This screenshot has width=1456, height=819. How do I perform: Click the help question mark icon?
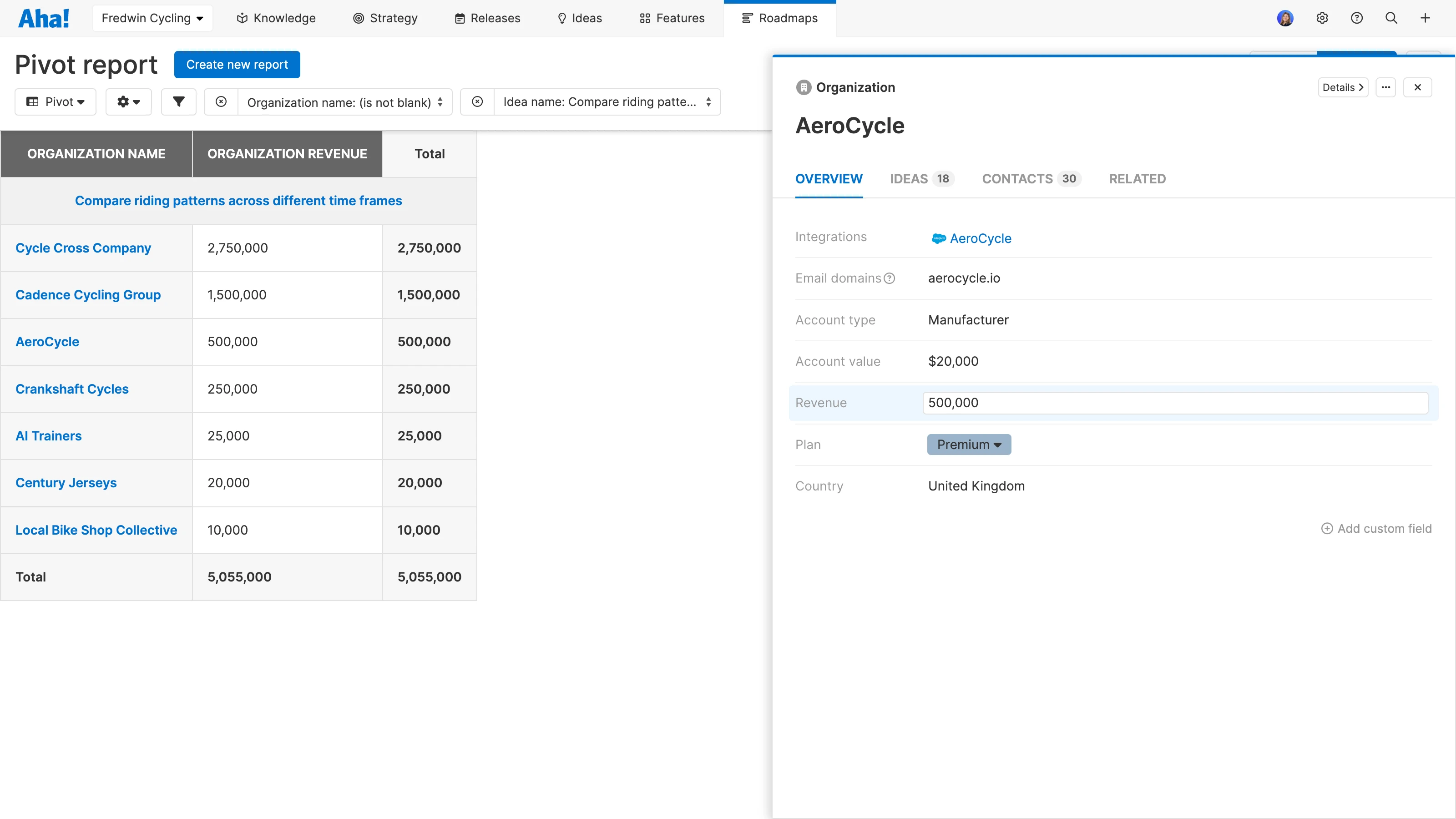click(1356, 18)
